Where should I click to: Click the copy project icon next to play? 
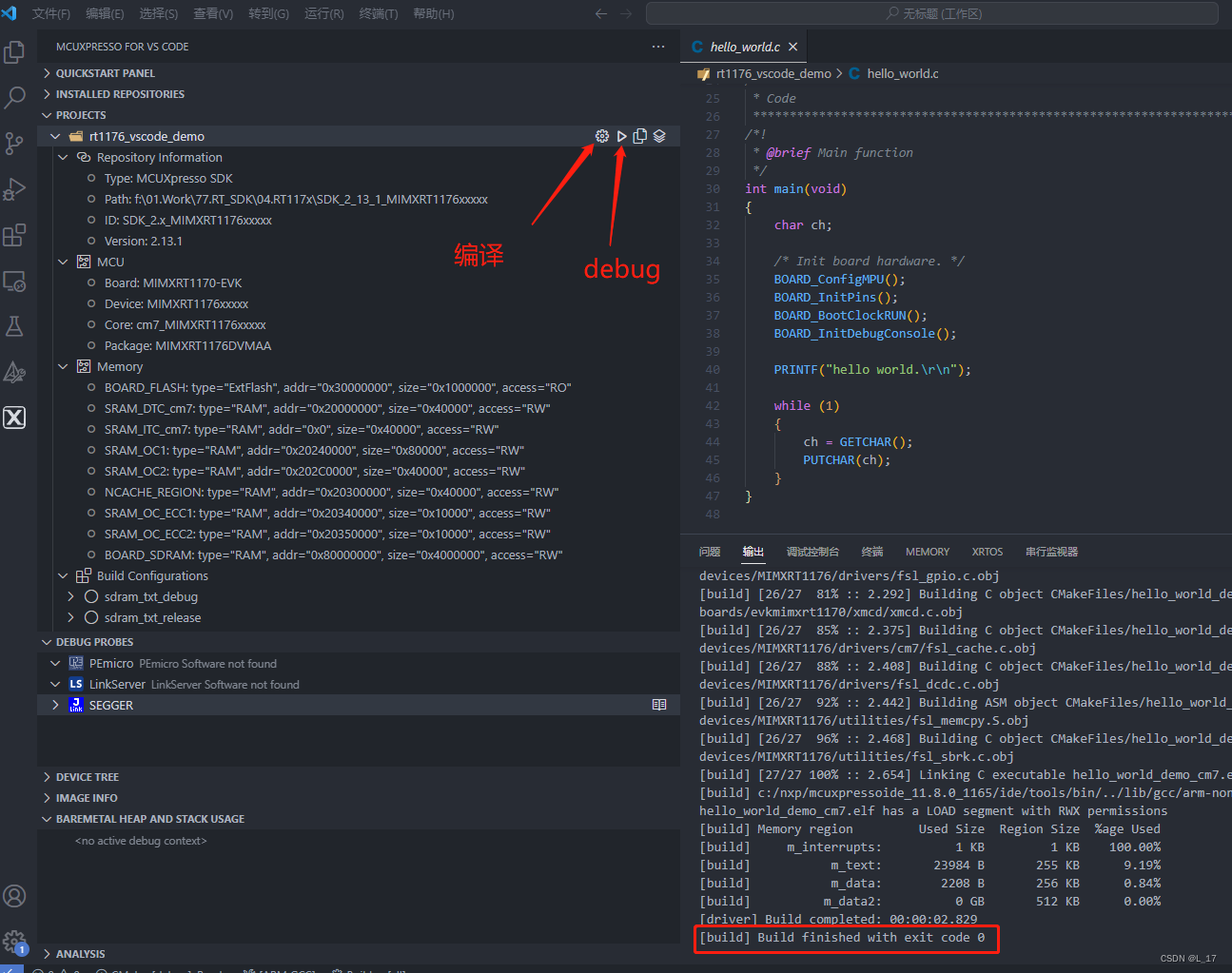(x=639, y=135)
